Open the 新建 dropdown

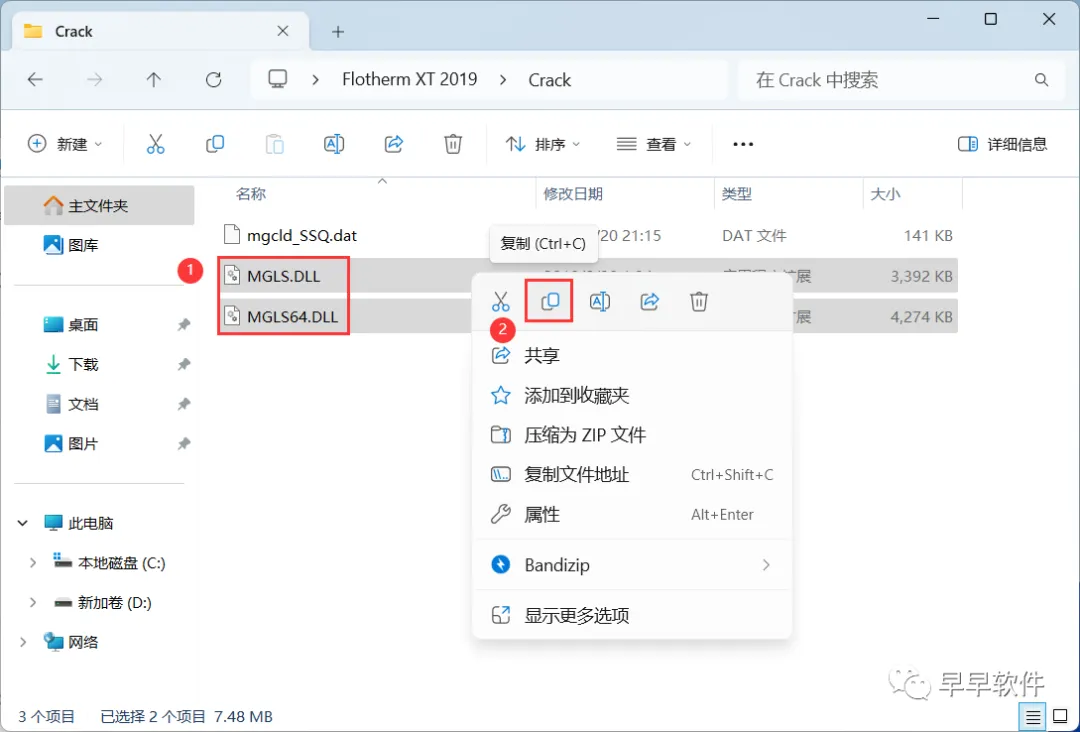[65, 144]
